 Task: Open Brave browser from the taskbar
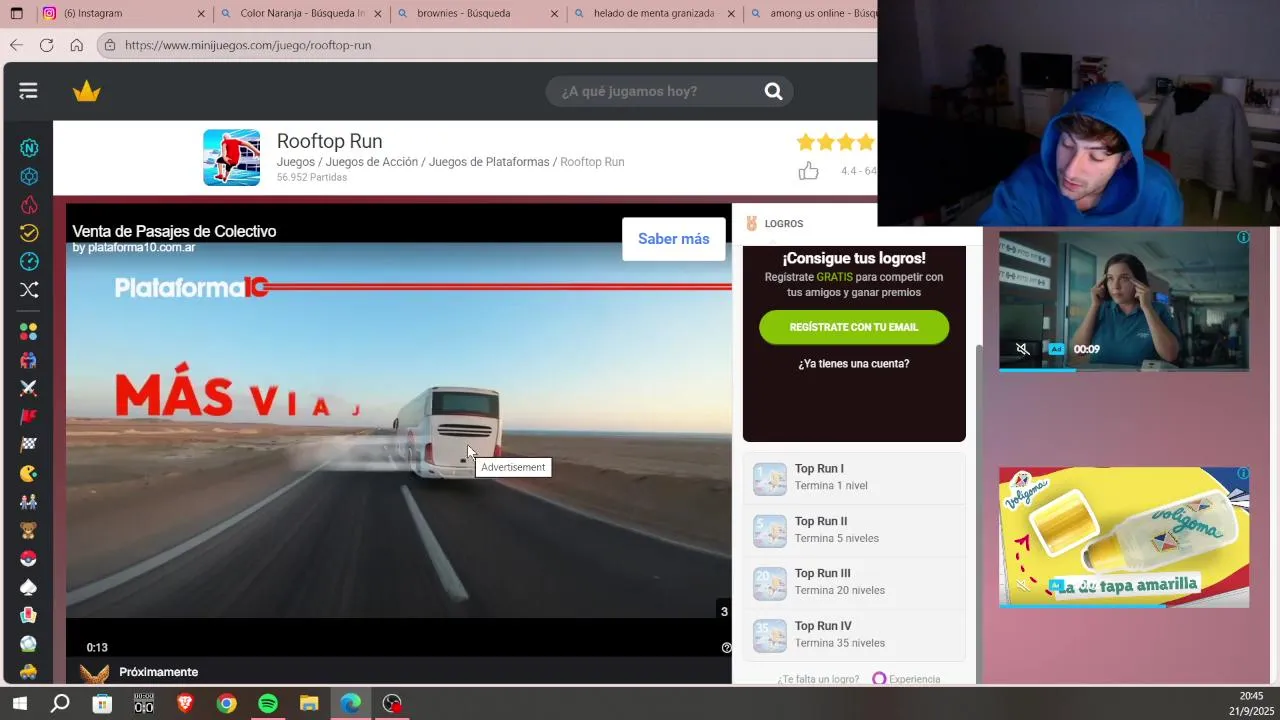tap(185, 703)
